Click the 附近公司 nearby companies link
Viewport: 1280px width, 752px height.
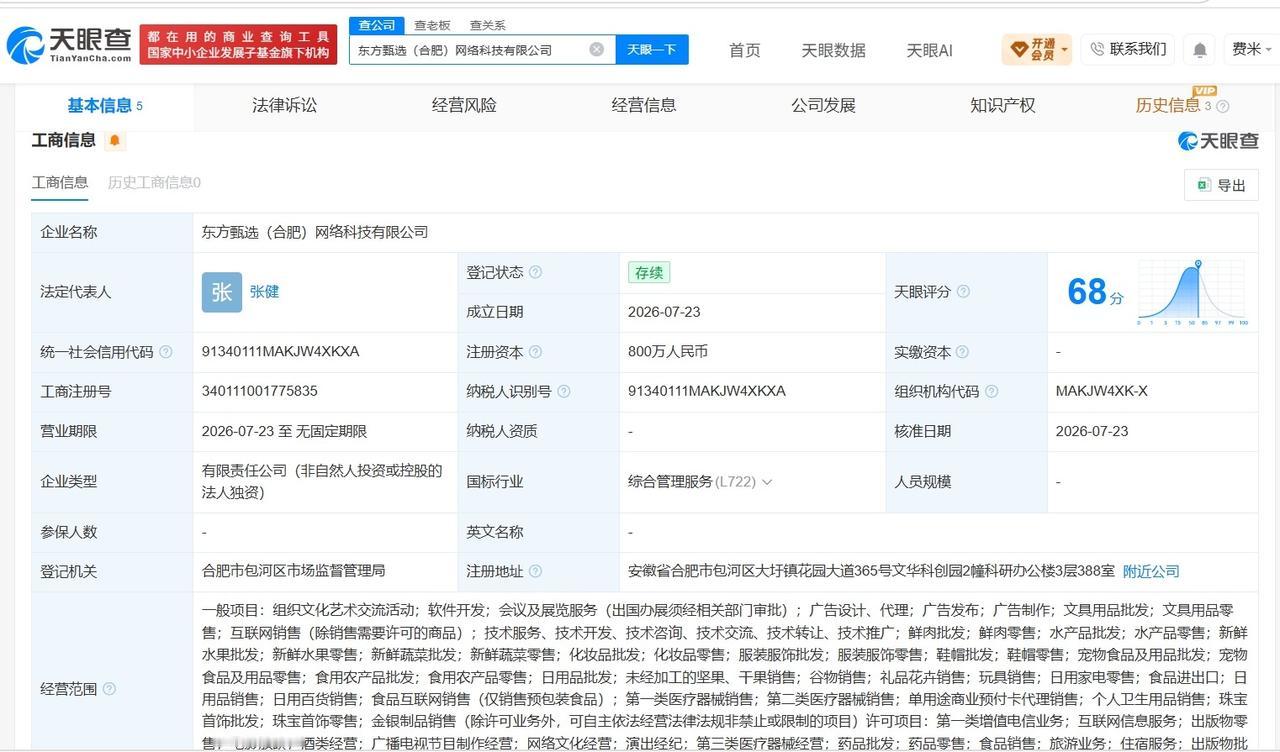point(1151,572)
